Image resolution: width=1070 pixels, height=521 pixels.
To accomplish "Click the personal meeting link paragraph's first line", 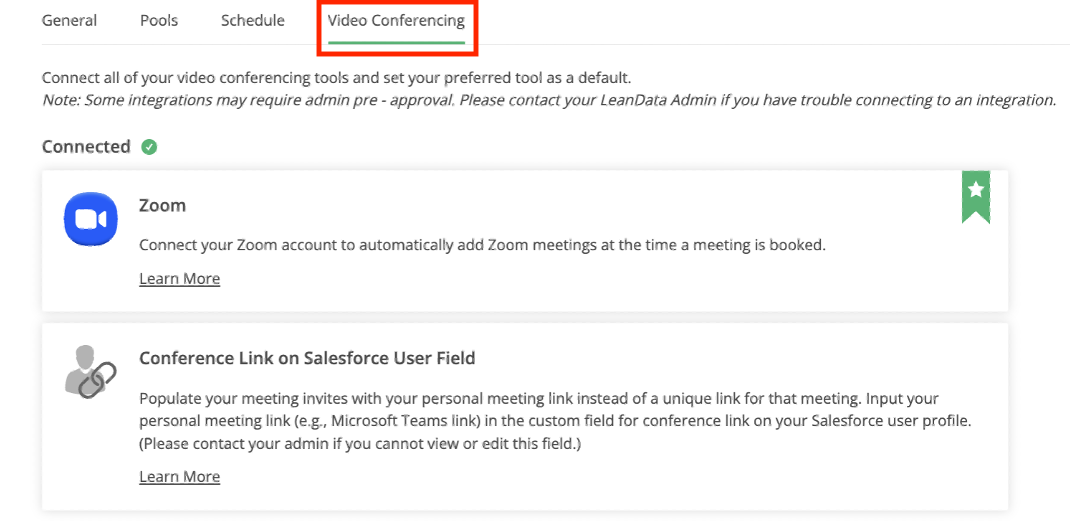I will [x=538, y=398].
